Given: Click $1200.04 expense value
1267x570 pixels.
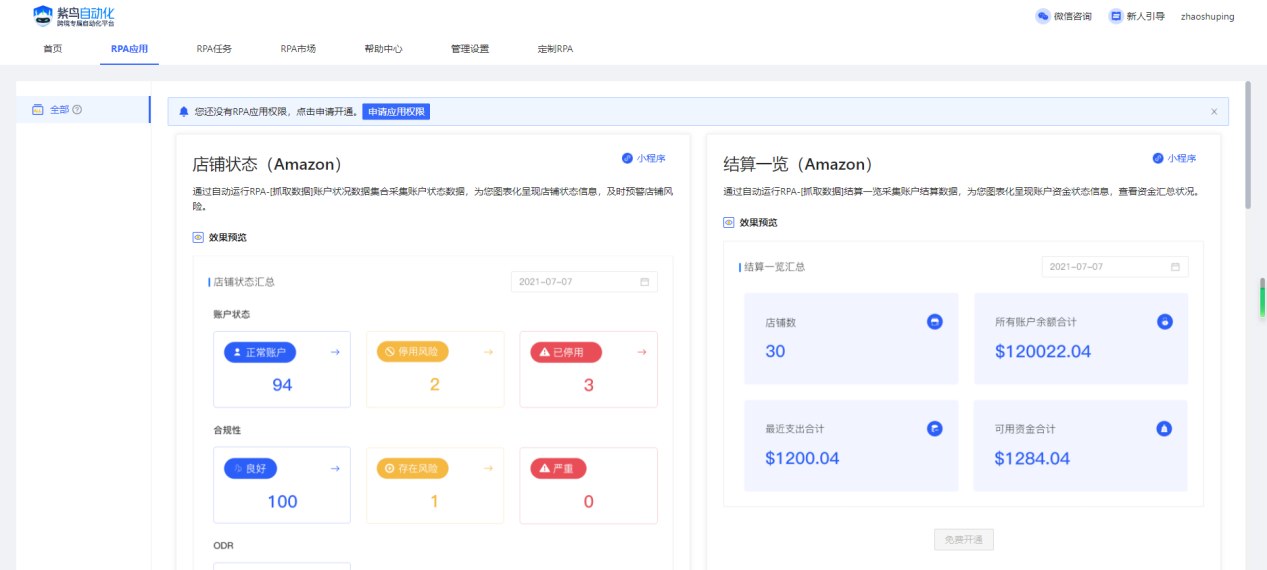Looking at the screenshot, I should [802, 459].
